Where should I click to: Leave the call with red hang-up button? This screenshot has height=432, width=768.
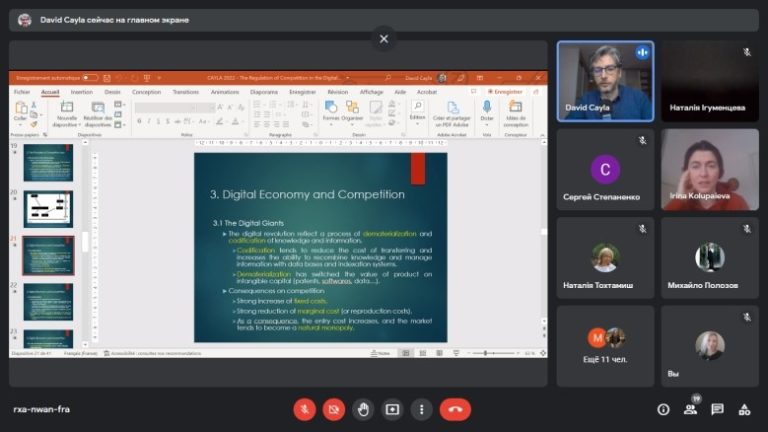(455, 409)
